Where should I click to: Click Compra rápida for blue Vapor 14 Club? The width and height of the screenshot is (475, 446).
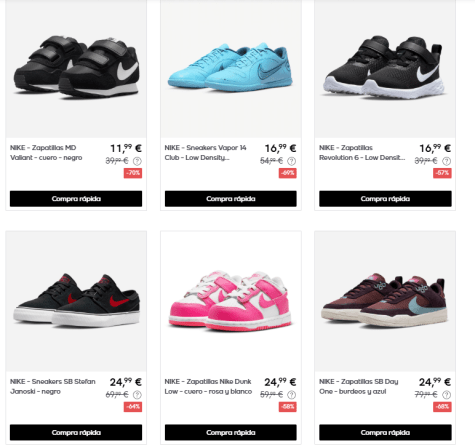pyautogui.click(x=231, y=199)
